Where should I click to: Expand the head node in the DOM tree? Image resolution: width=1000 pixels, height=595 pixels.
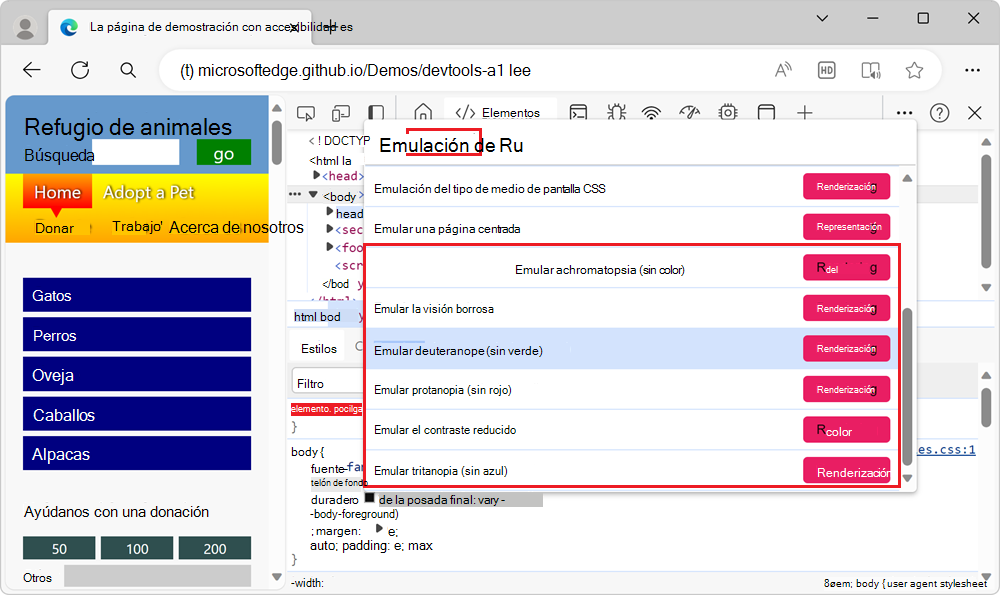point(317,175)
